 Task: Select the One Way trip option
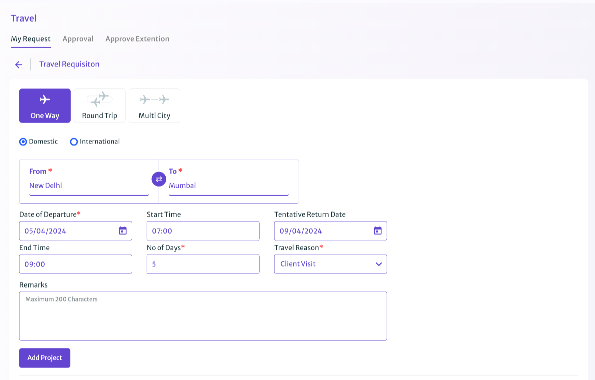[45, 106]
